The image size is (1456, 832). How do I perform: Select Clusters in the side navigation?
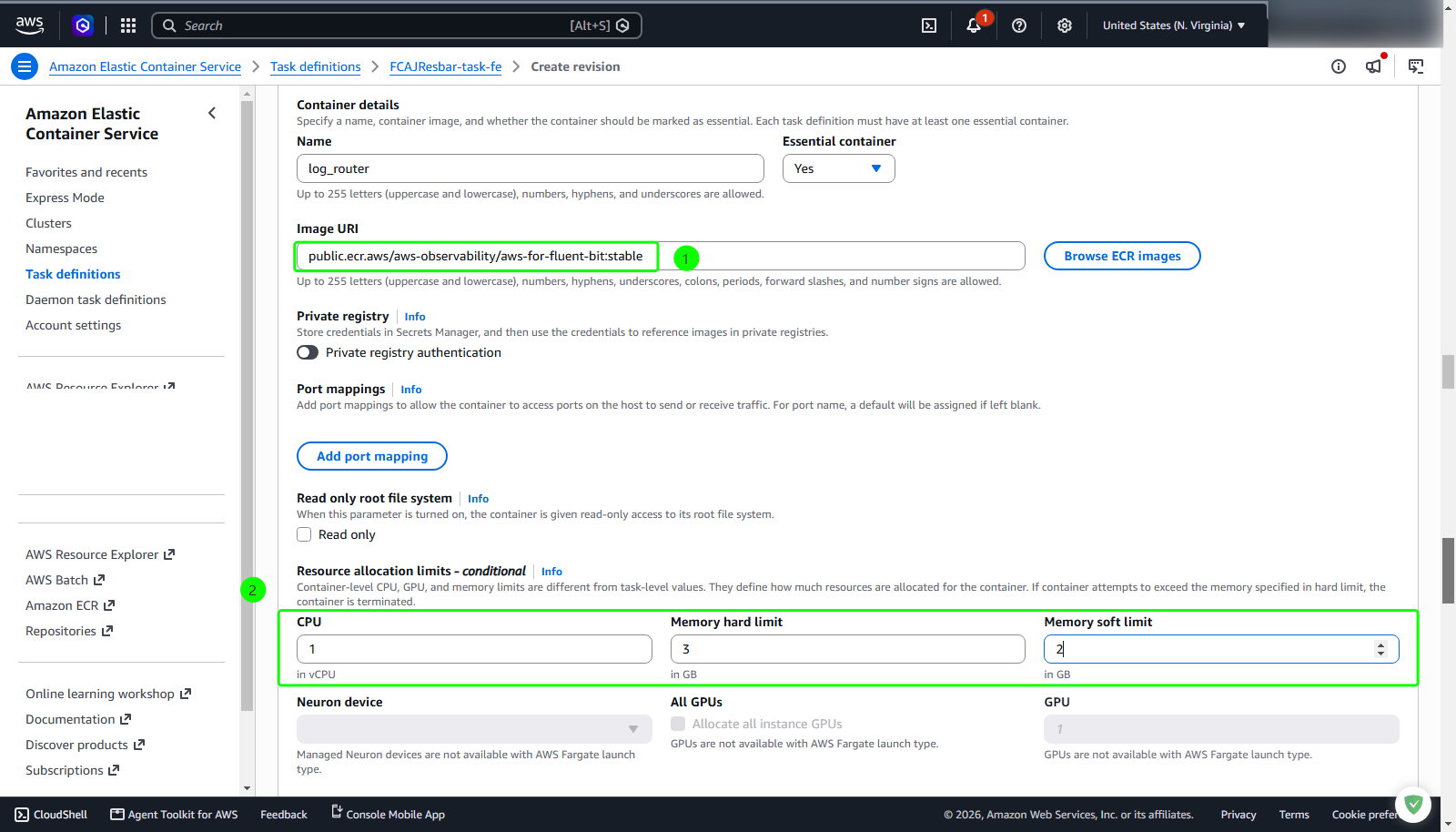pos(48,223)
